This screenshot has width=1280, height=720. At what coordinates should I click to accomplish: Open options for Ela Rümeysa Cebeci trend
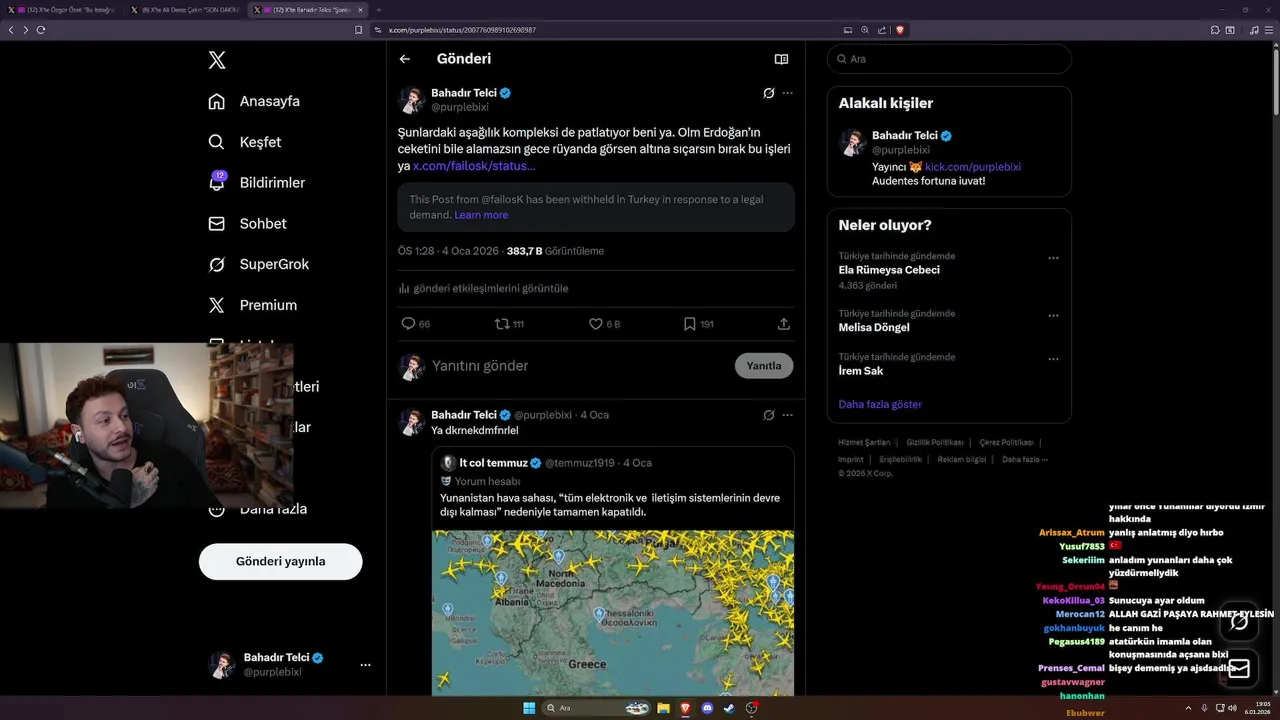click(x=1053, y=258)
